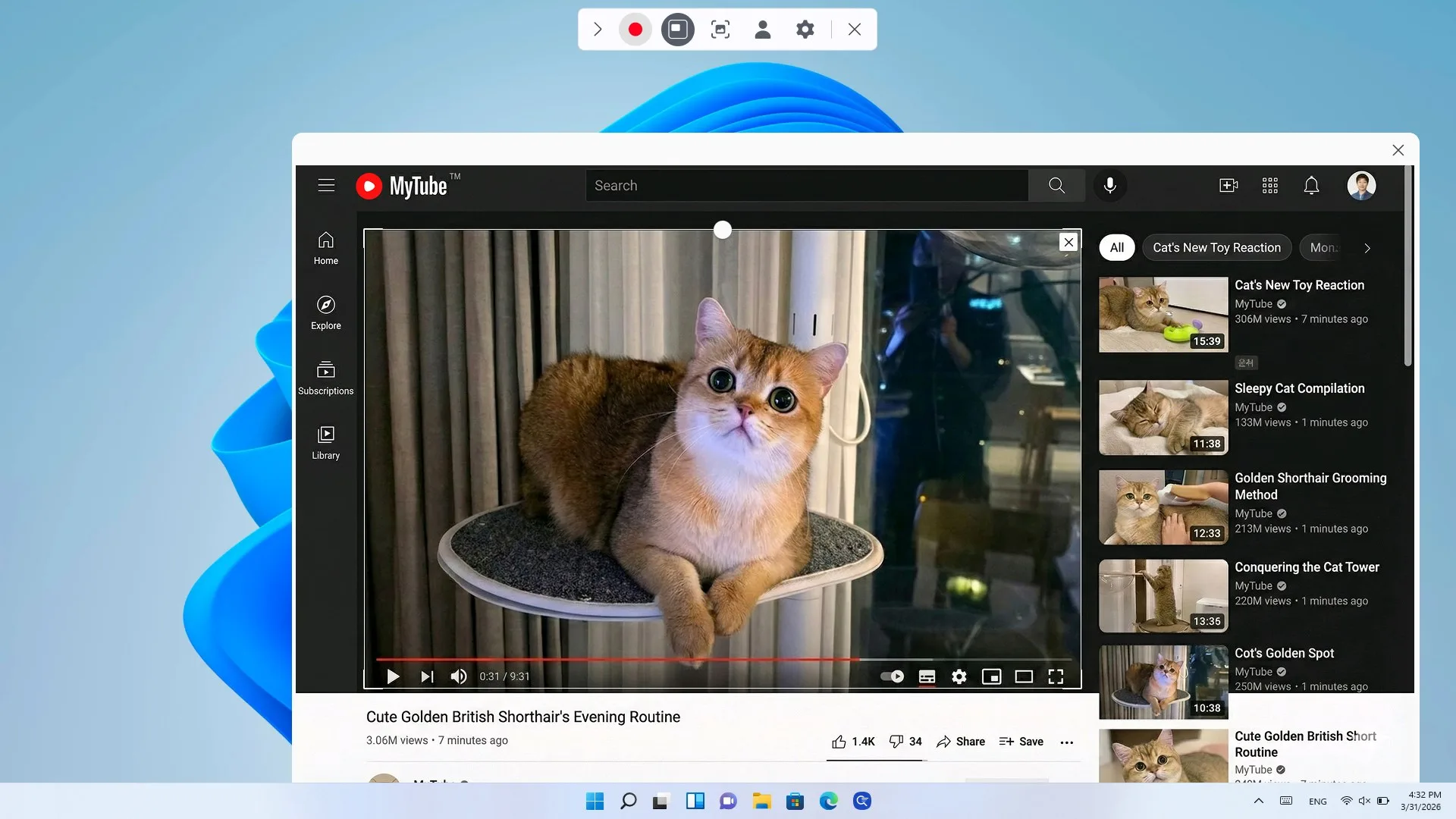Select the Cat's New Toy Reaction chip

1216,248
